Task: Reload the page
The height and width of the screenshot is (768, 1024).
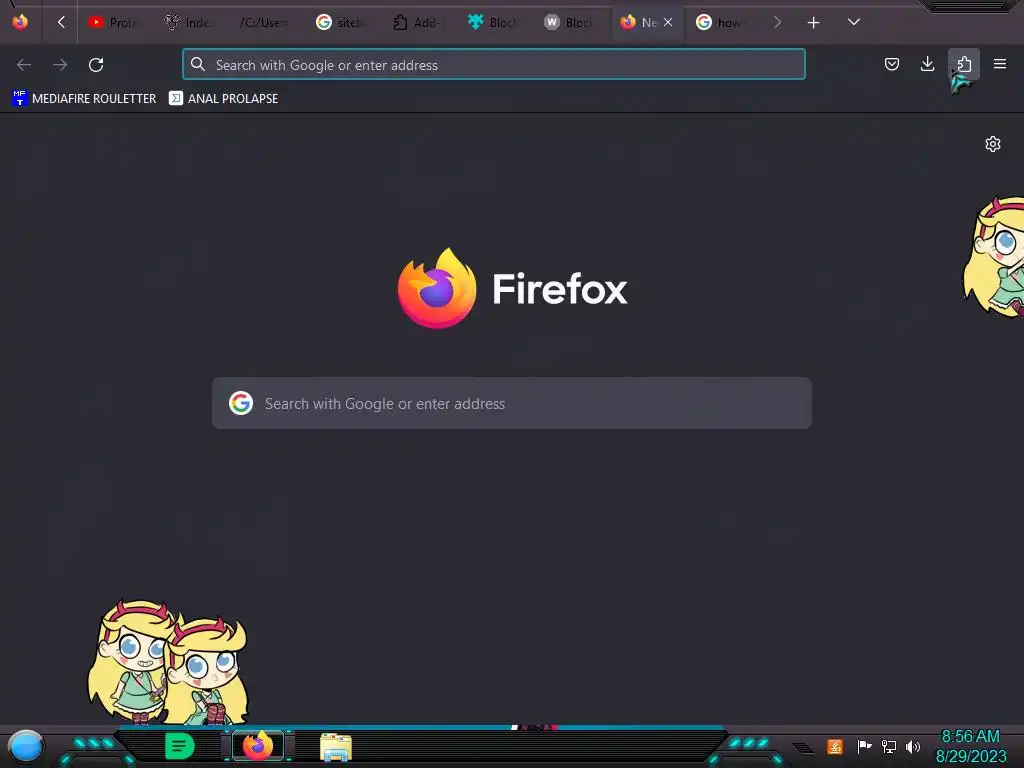Action: tap(96, 65)
